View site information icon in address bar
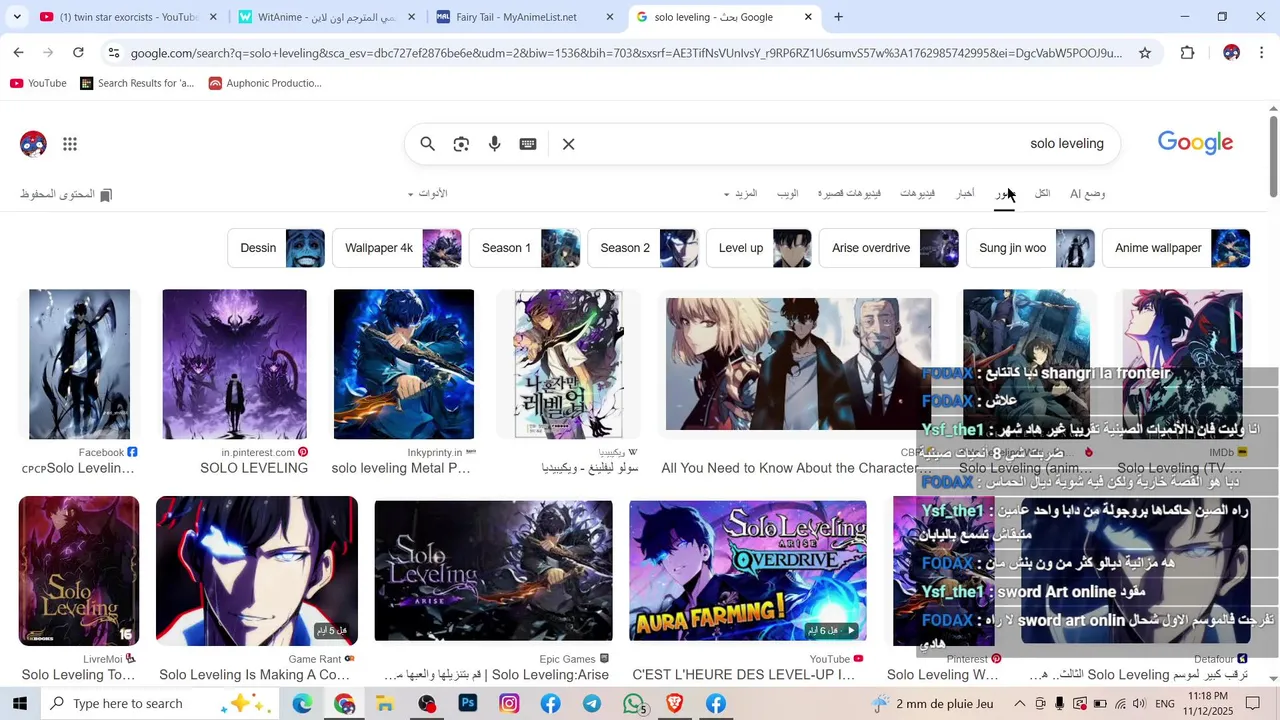This screenshot has width=1280, height=720. pyautogui.click(x=113, y=53)
